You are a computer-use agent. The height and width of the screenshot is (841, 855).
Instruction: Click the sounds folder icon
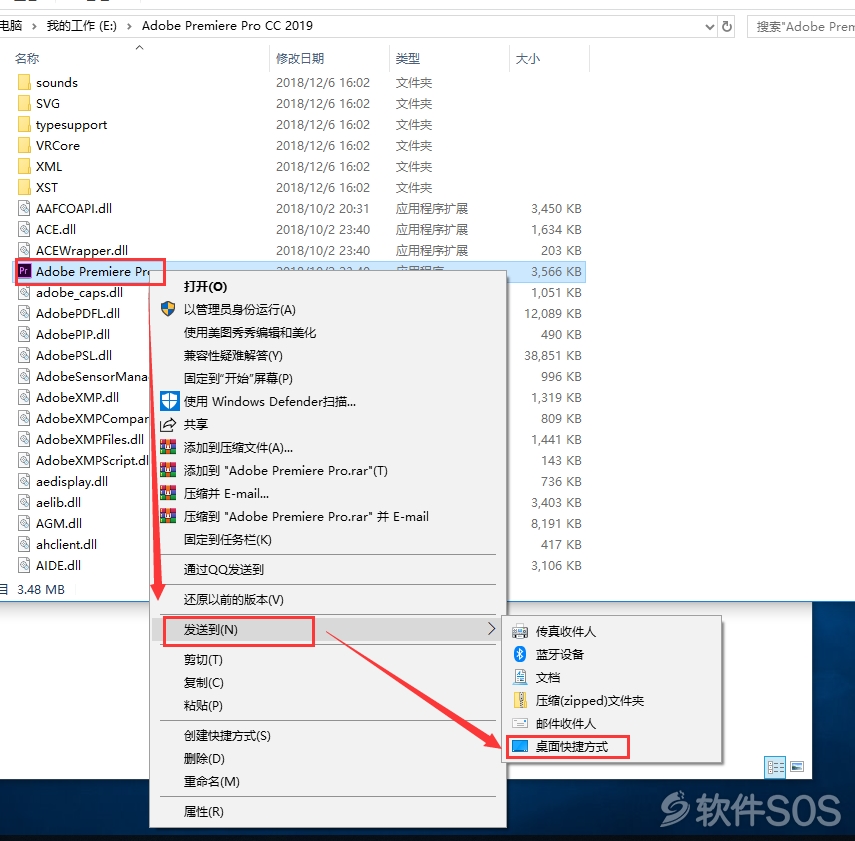24,82
